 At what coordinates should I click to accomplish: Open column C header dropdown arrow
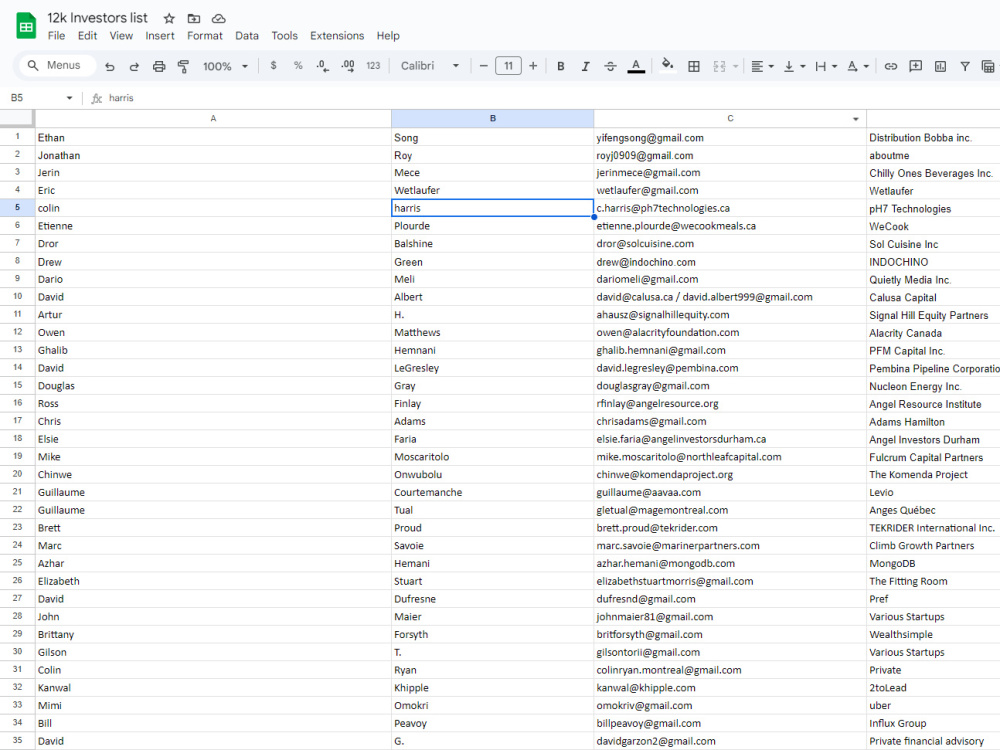(856, 119)
